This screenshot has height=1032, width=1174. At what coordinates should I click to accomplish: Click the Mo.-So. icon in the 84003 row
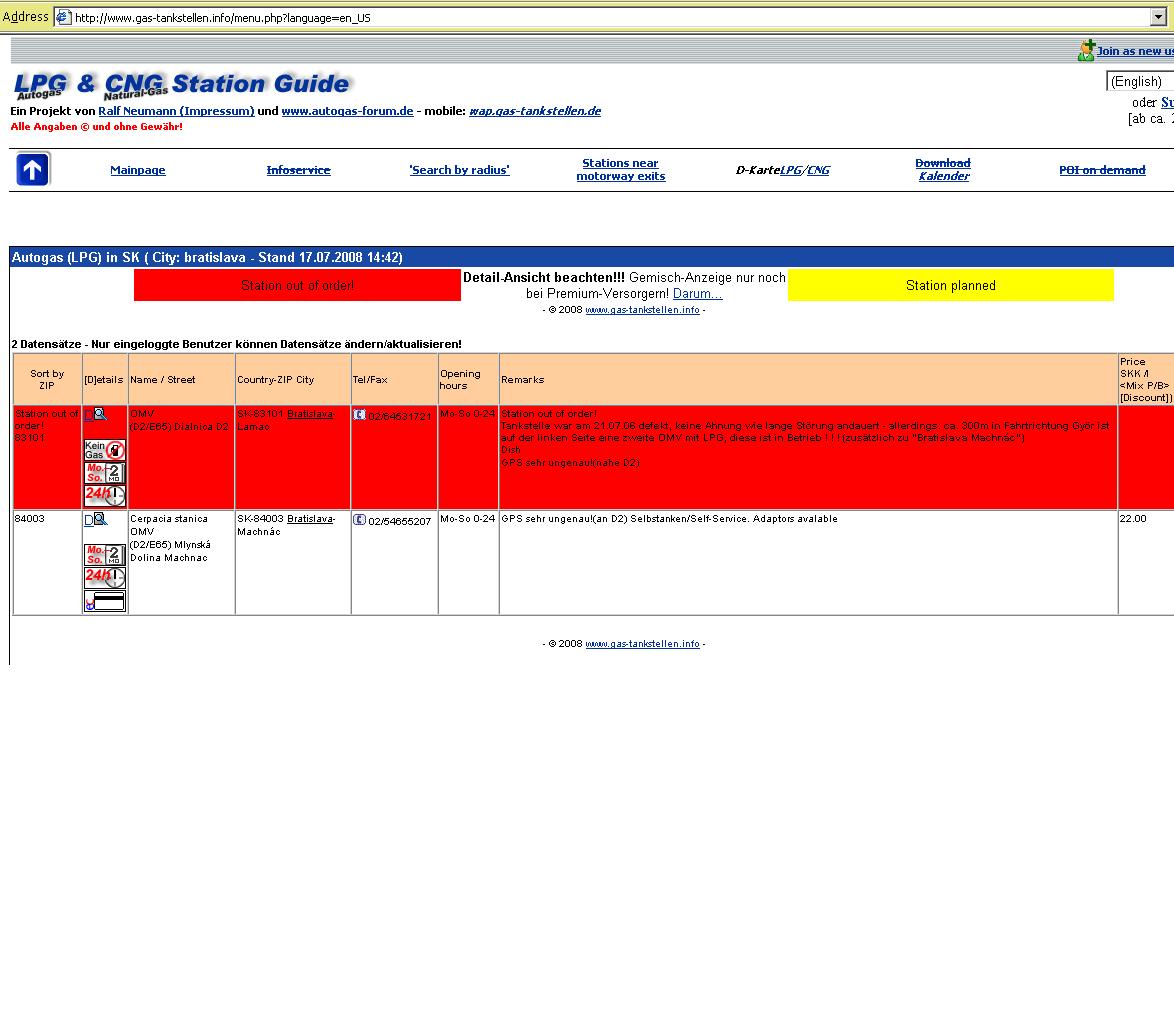[104, 554]
